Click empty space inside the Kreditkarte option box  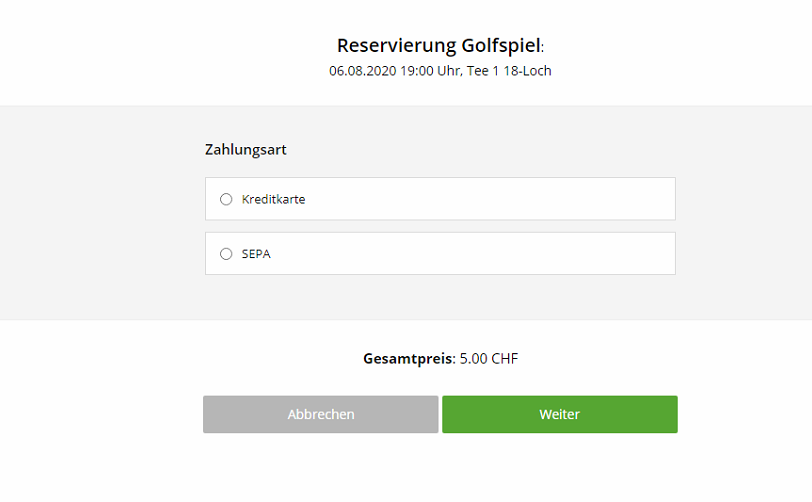(x=480, y=199)
